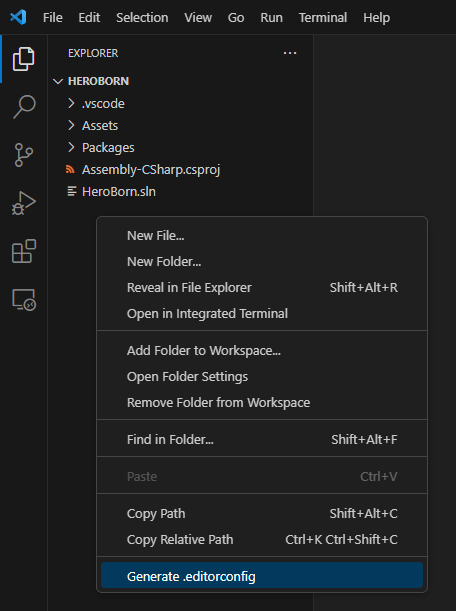
Task: Expand the Packages folder
Action: pyautogui.click(x=101, y=148)
